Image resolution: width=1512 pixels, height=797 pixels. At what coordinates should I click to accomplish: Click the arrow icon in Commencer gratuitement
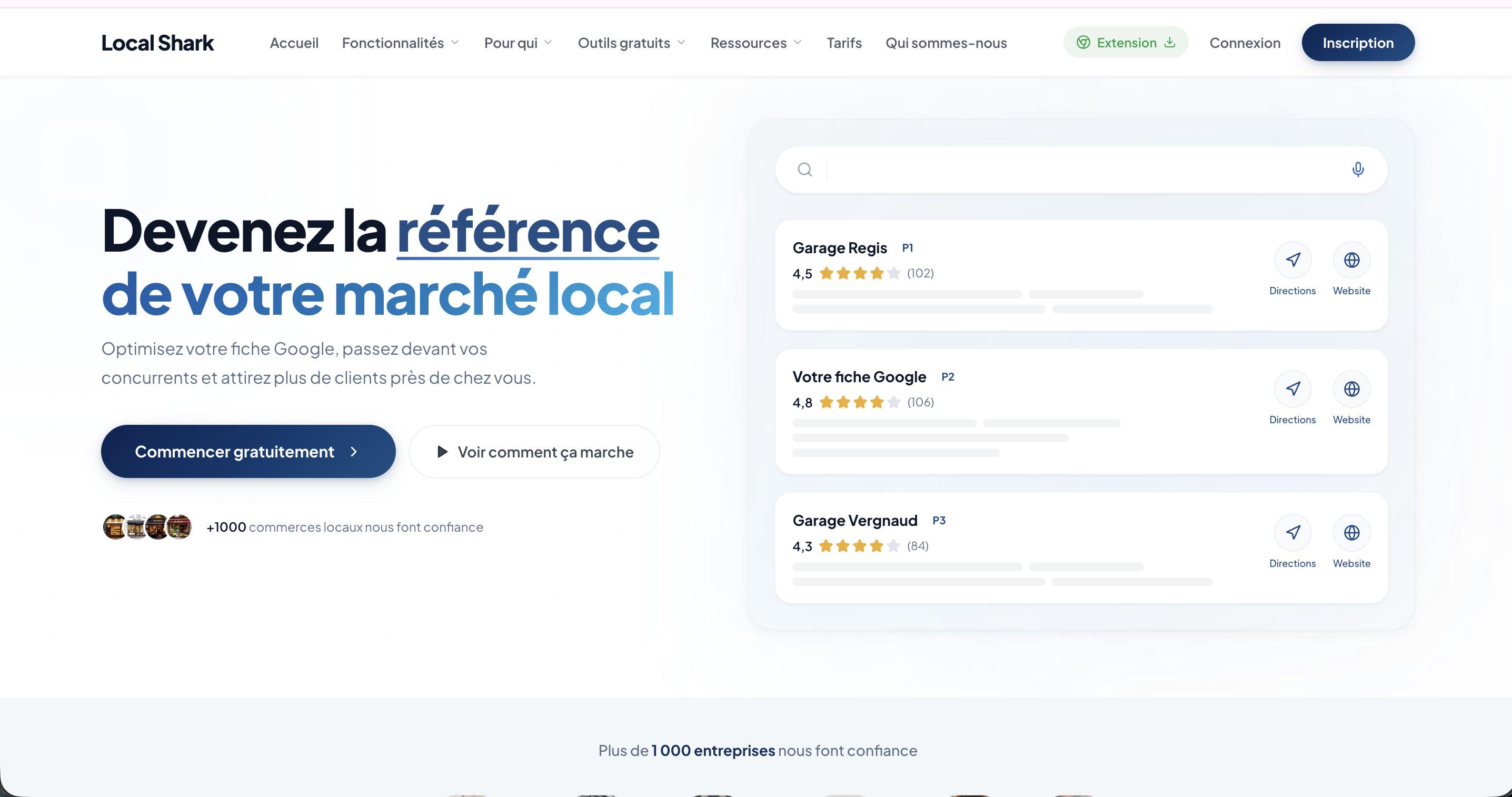coord(353,451)
